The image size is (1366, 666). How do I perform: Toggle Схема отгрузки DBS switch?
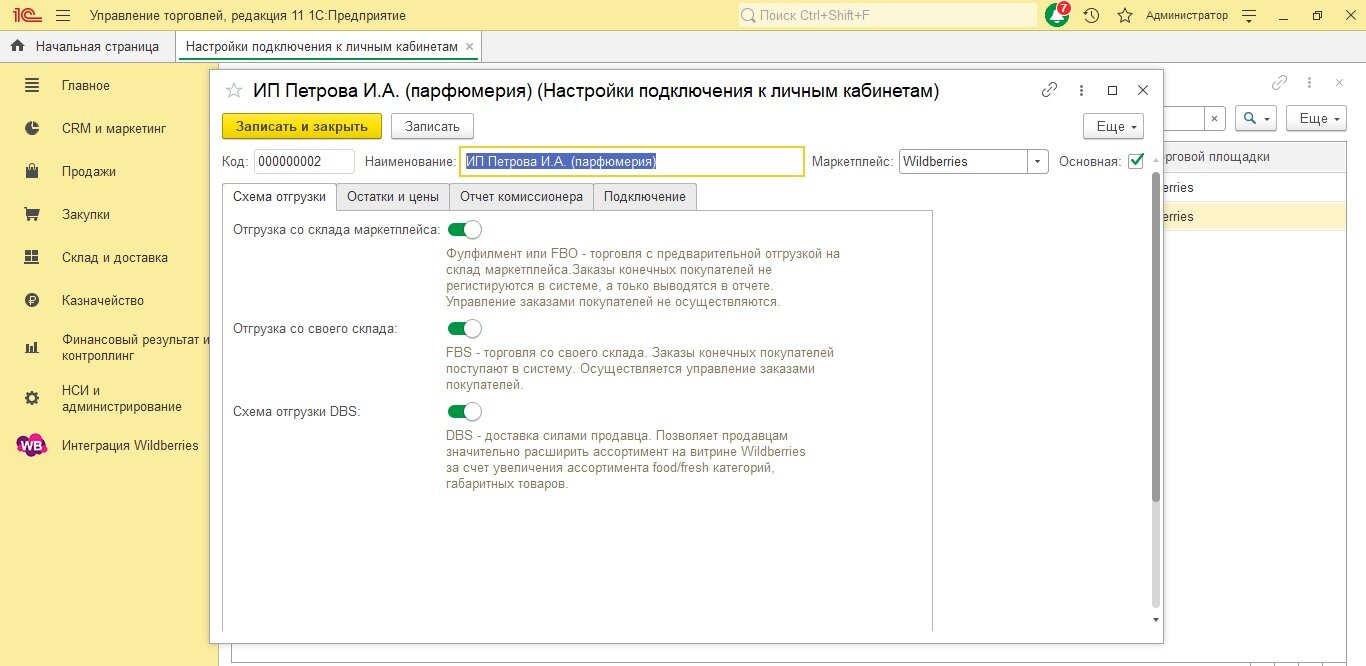[464, 412]
